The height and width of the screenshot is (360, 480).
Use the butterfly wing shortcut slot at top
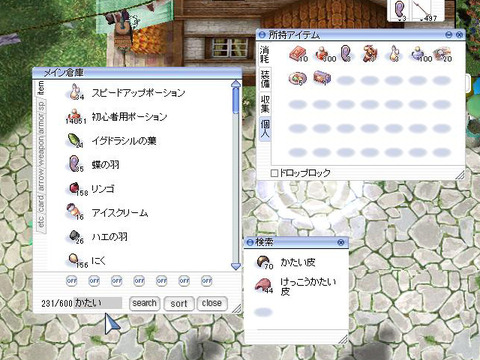(x=399, y=10)
